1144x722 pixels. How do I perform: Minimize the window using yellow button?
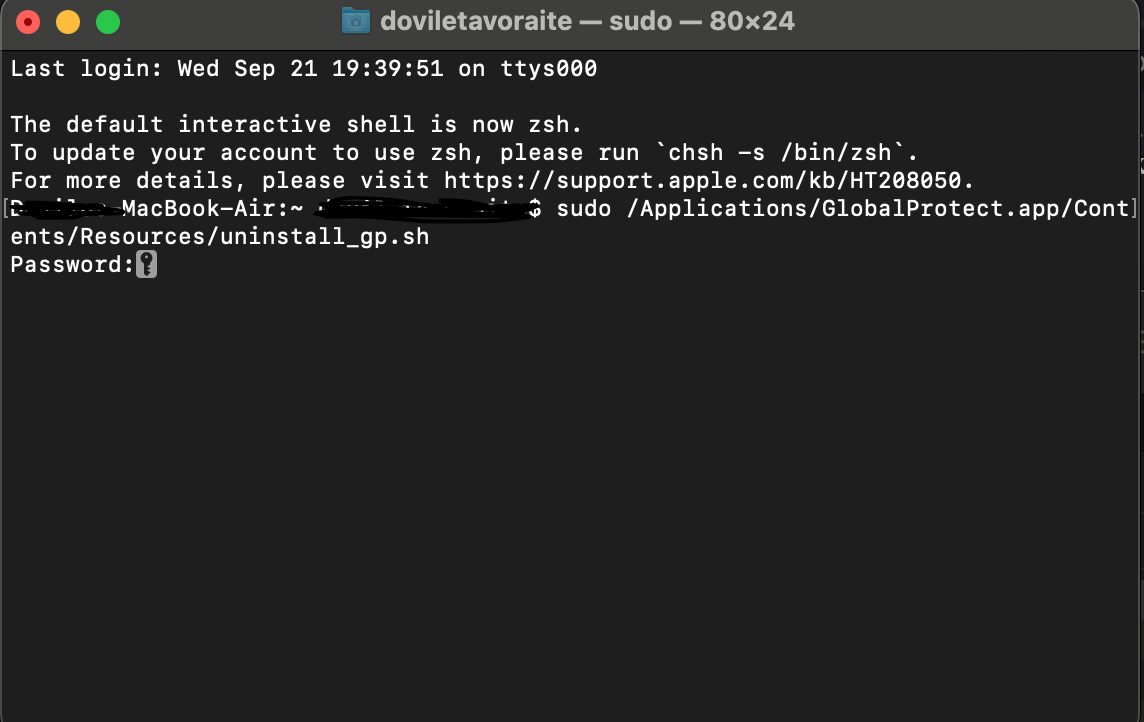pos(68,22)
